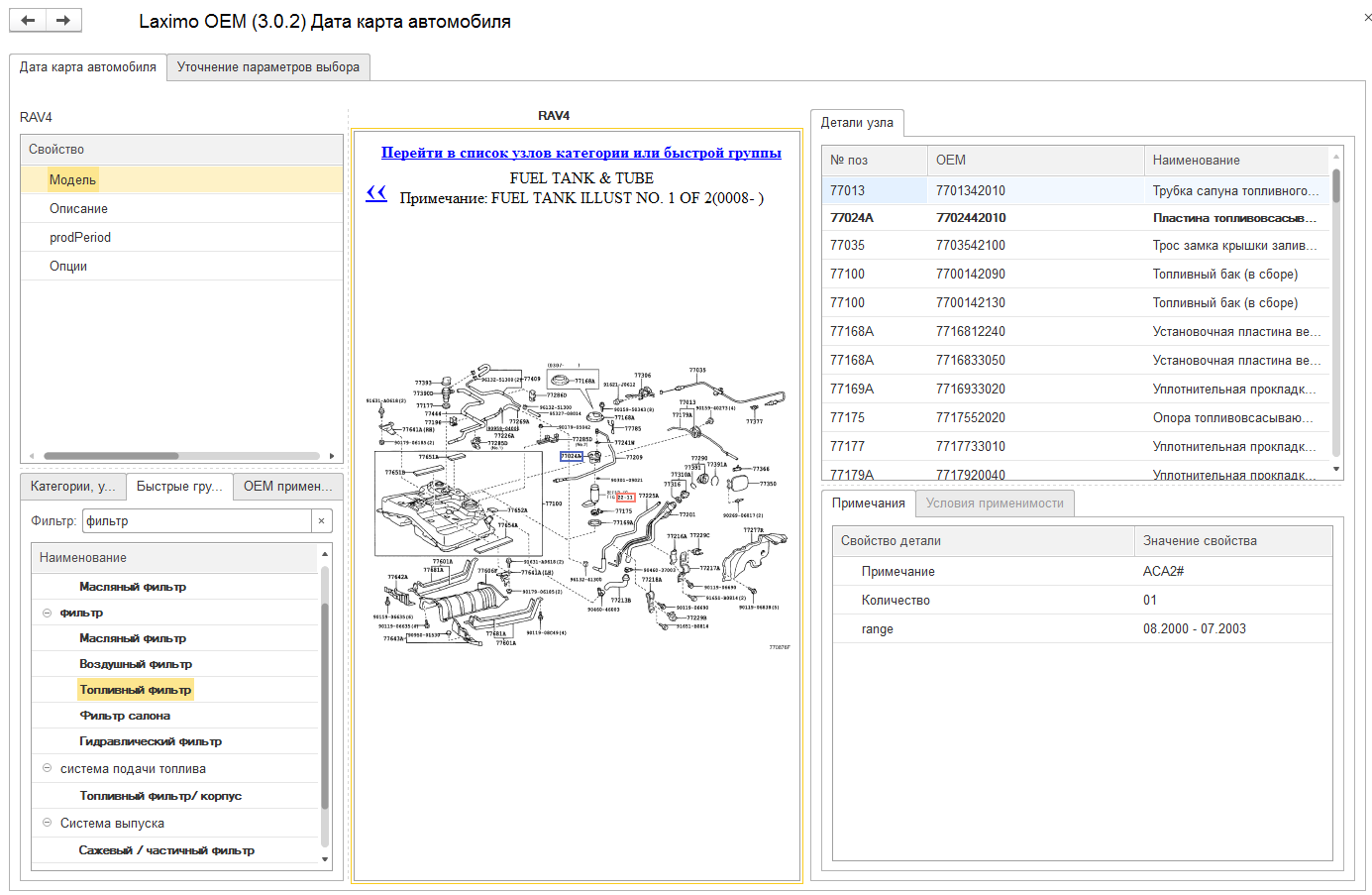
Task: Click the 'Свойство' column header
Action: (x=181, y=150)
